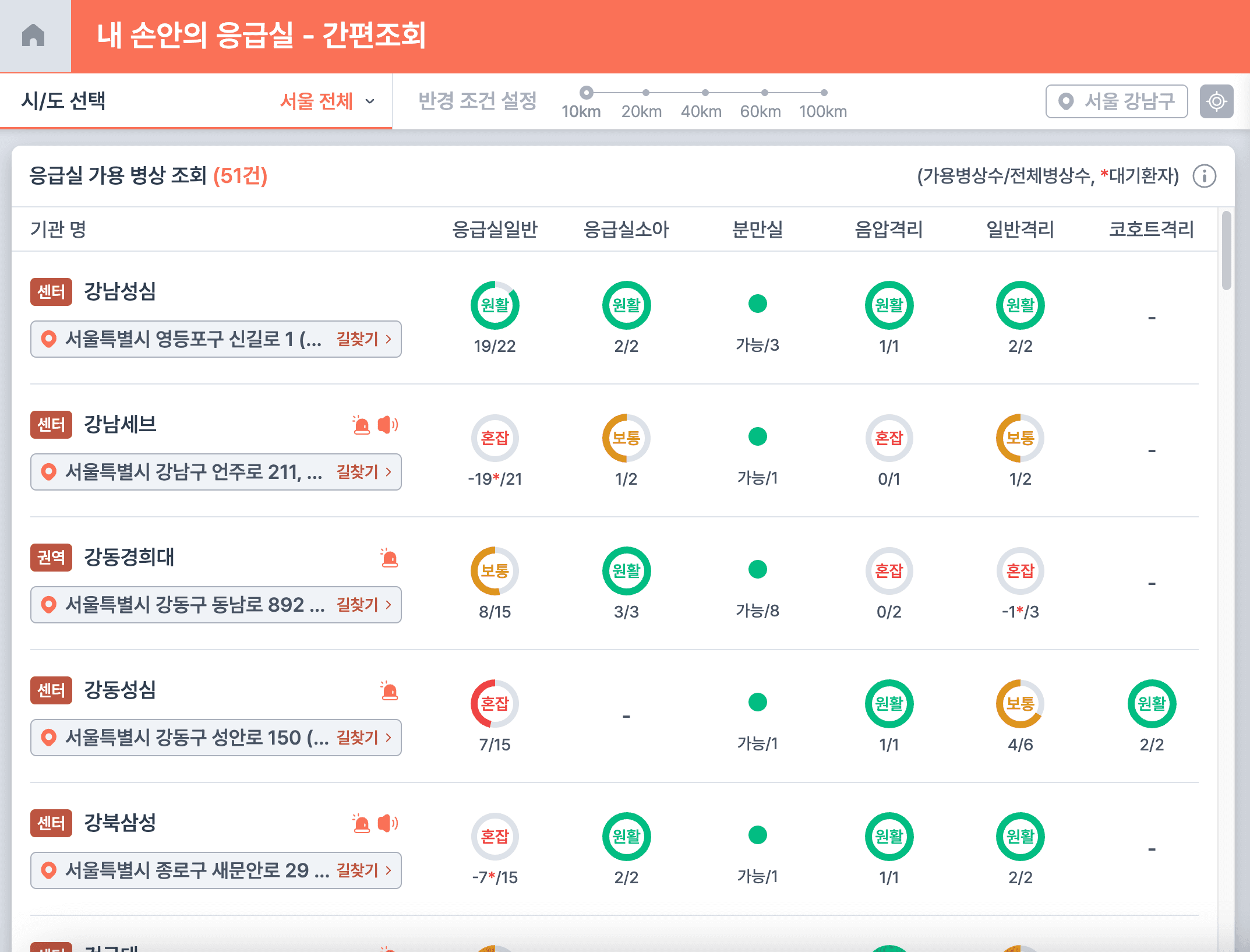This screenshot has width=1250, height=952.
Task: Click 강남성심 응급실일반 원활 status circle
Action: point(495,305)
